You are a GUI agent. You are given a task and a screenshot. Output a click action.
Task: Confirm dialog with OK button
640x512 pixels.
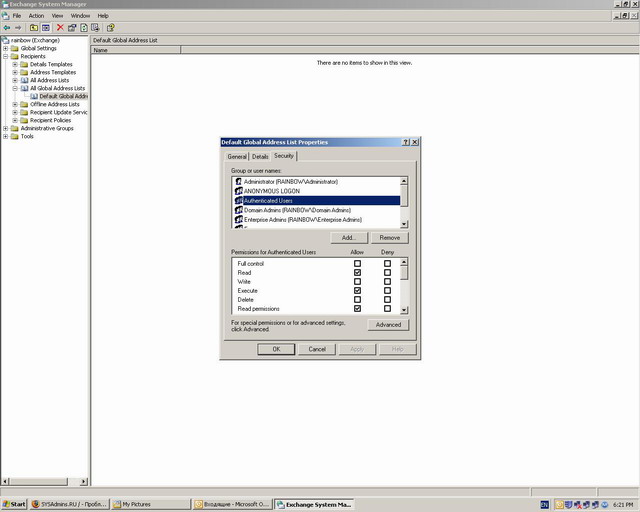[x=276, y=349]
